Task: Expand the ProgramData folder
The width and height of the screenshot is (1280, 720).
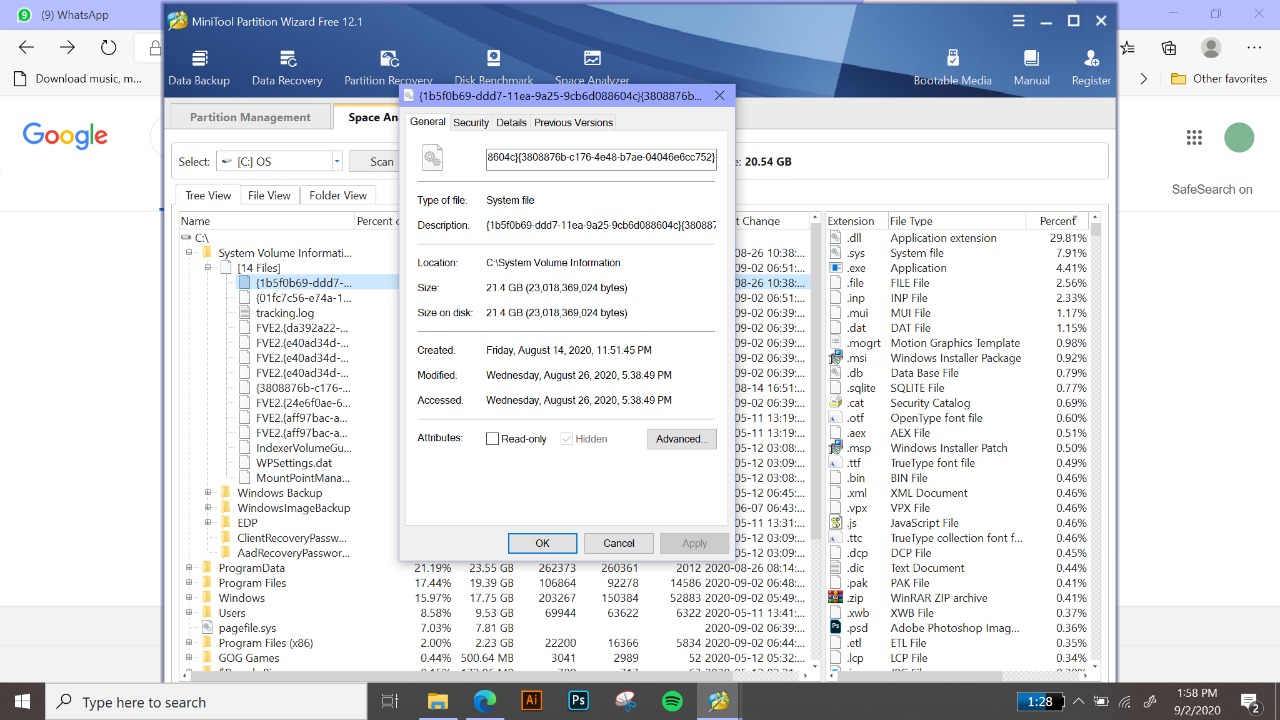Action: point(189,568)
